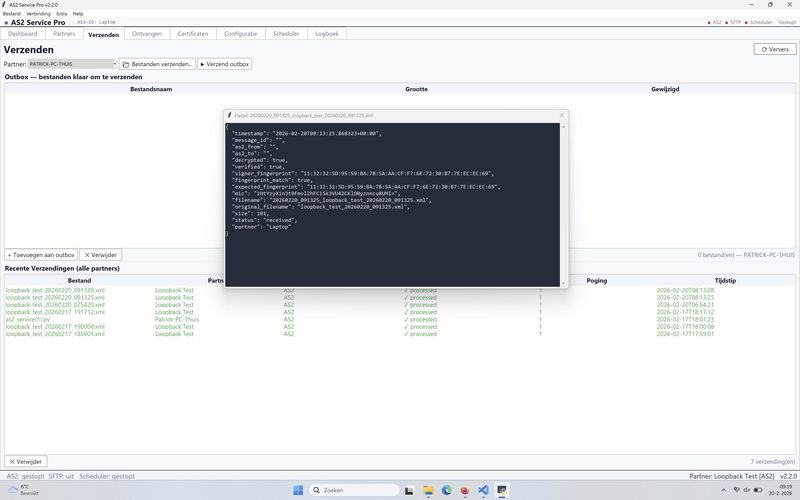Click the AS2 Service Pro title-bar app icon
Screen dimensions: 800x500
point(4,5)
